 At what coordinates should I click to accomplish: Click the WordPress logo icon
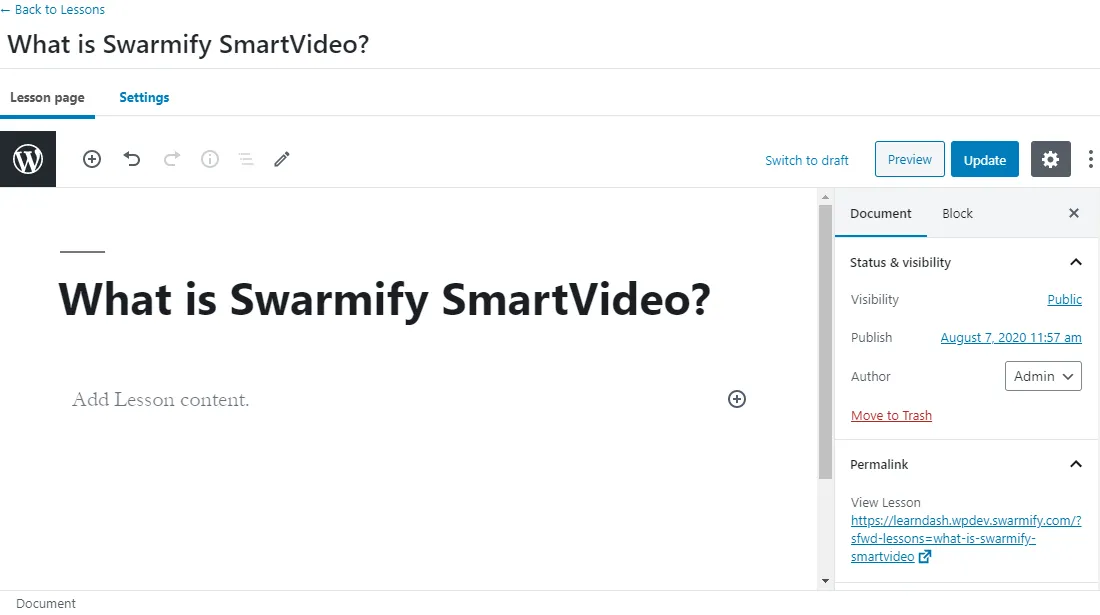(x=28, y=159)
